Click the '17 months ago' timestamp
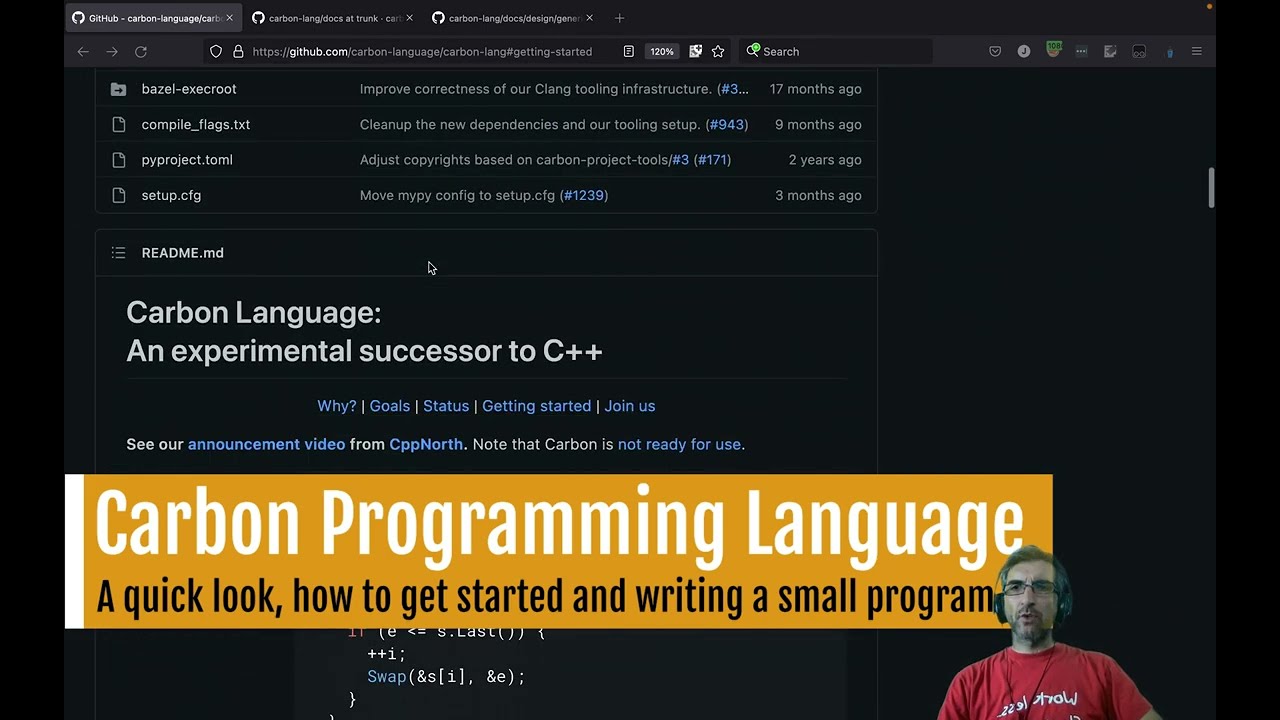The image size is (1280, 720). coord(815,89)
